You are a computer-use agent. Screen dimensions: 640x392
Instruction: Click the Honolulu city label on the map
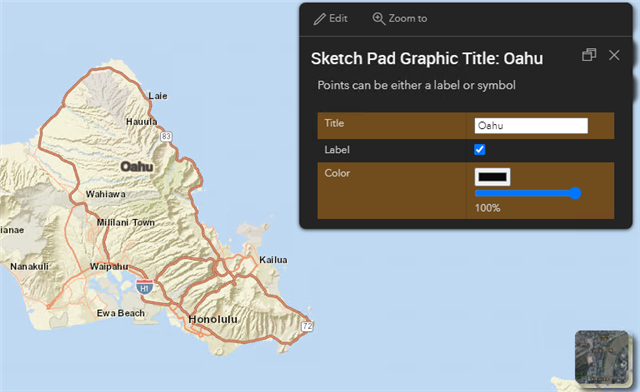click(213, 319)
